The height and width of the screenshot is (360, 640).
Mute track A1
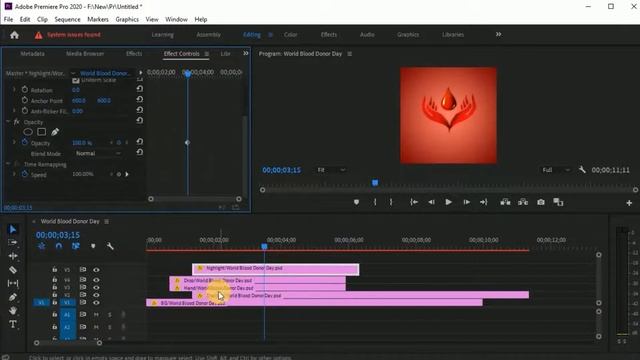coord(96,315)
